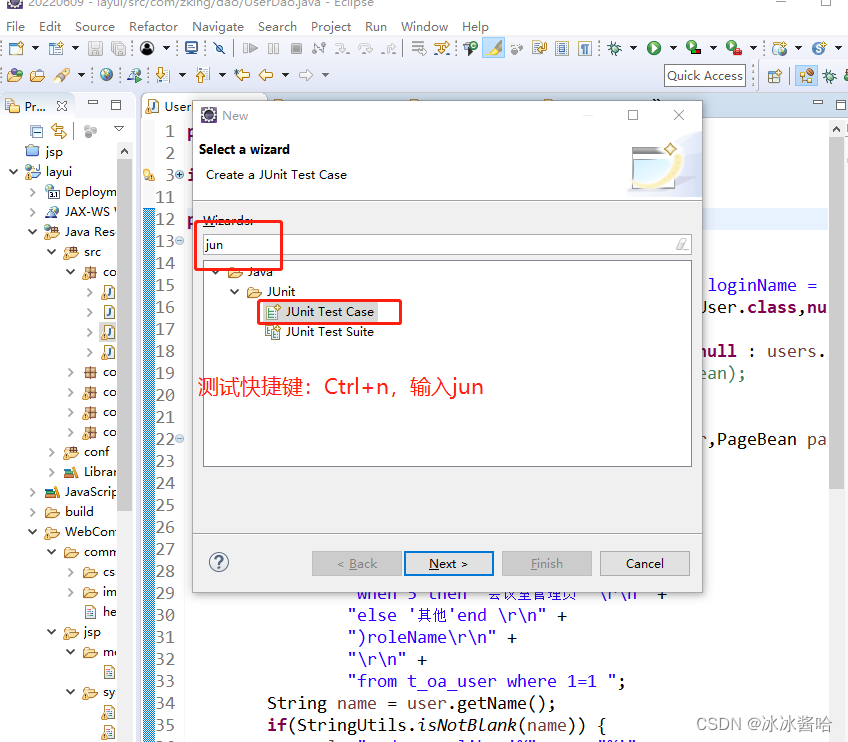This screenshot has width=848, height=742.
Task: Open the Run menu
Action: (376, 26)
